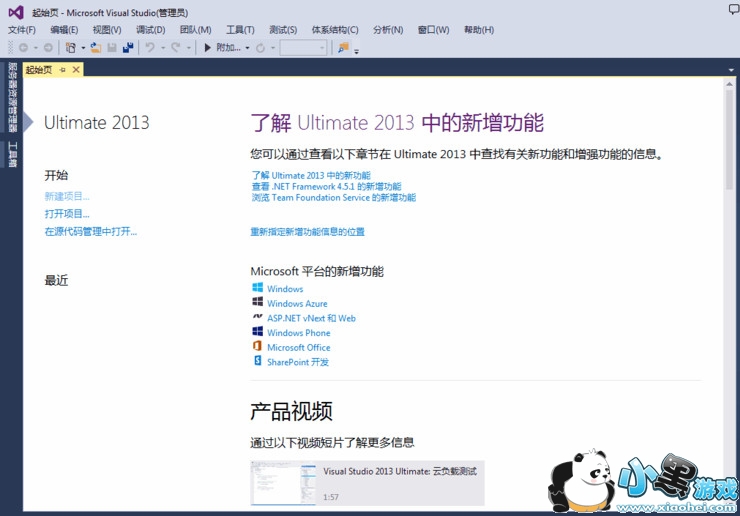
Task: Open the 编辑(E) menu
Action: coord(64,30)
